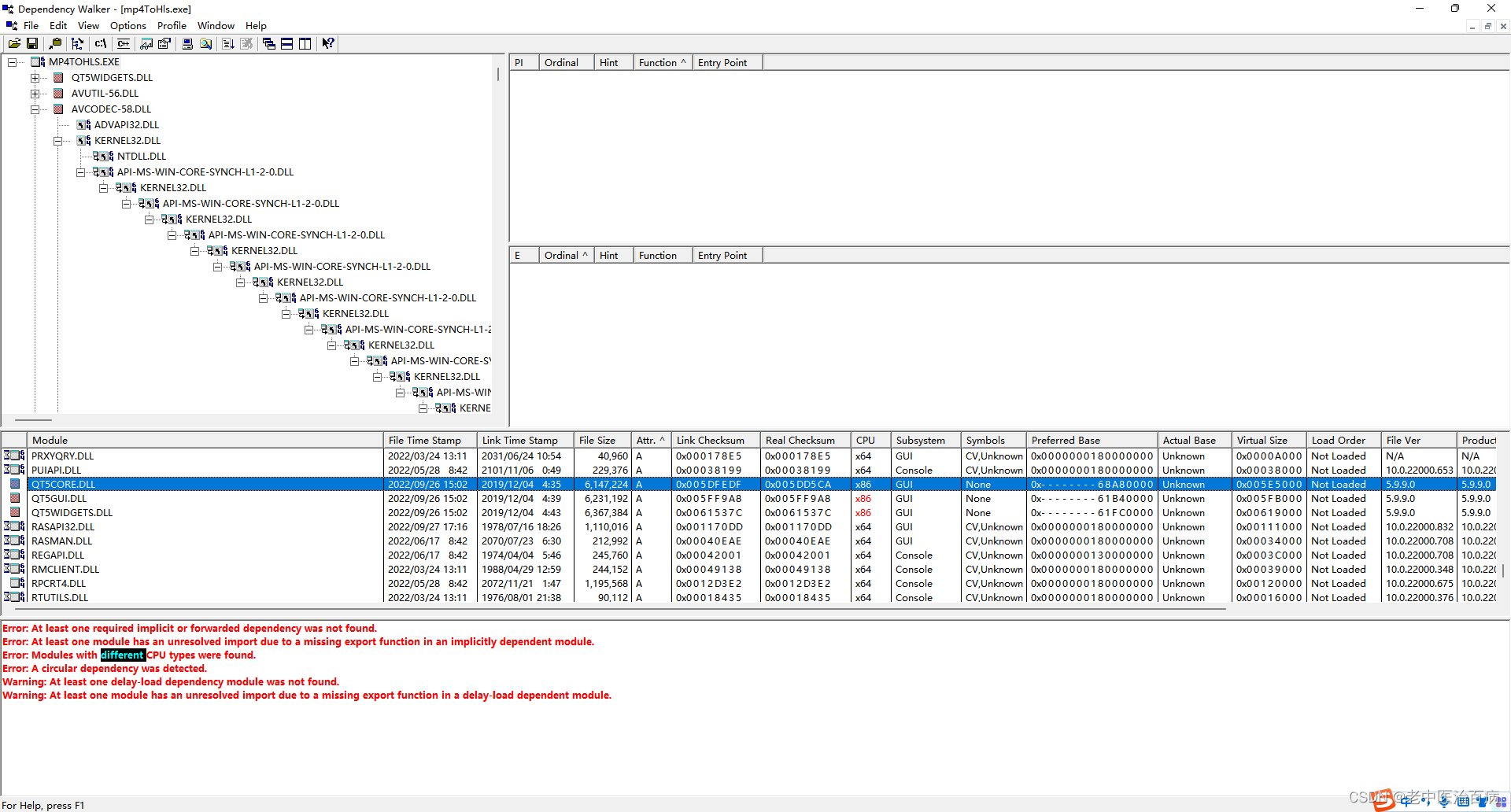Viewport: 1511px width, 812px height.
Task: Open a new module file
Action: pos(14,43)
